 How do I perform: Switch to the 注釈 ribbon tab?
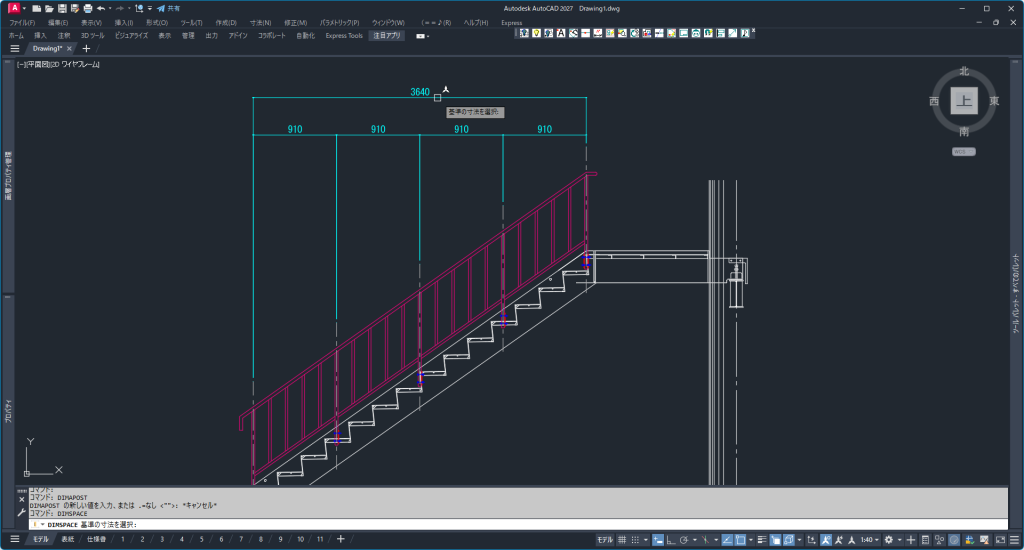(63, 35)
